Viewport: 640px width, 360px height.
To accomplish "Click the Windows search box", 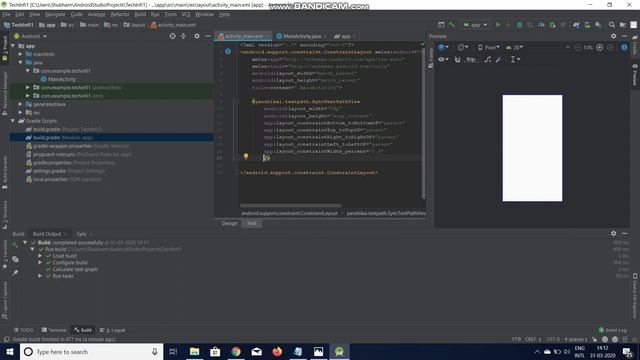I will click(91, 351).
